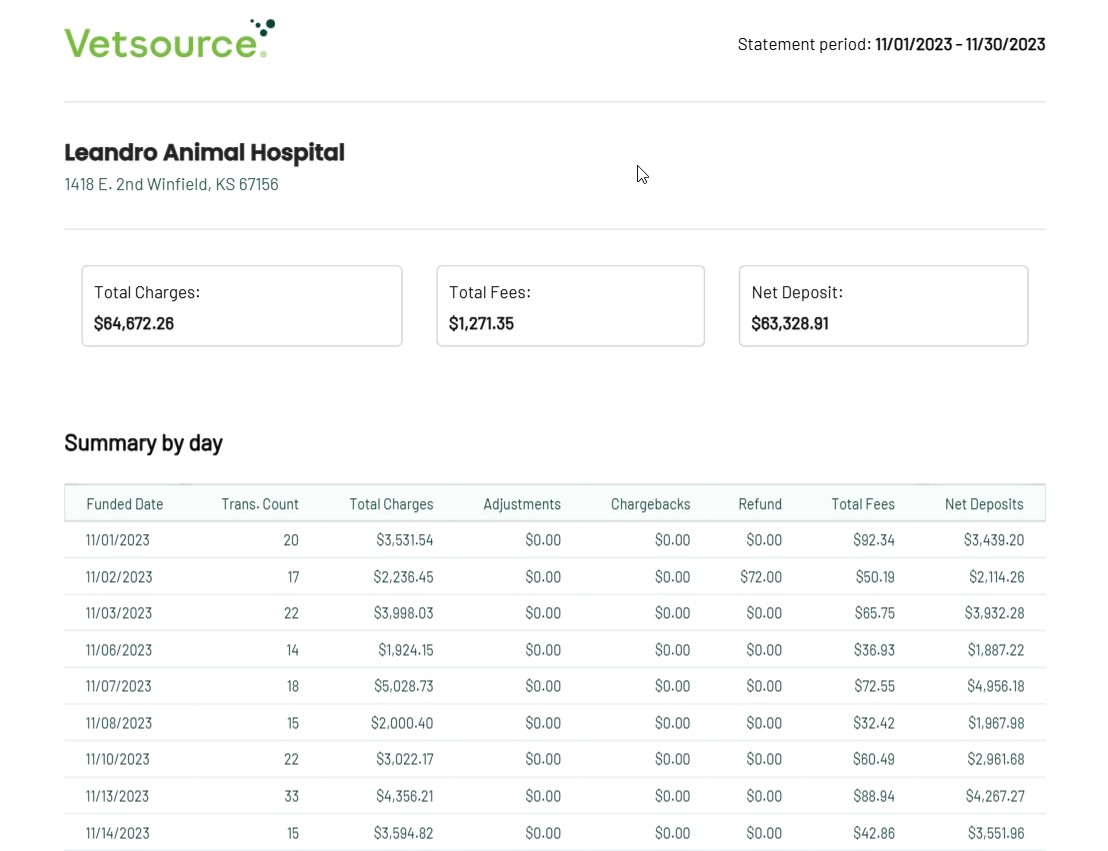Click the Summary by day heading
The width and height of the screenshot is (1108, 851).
(143, 443)
